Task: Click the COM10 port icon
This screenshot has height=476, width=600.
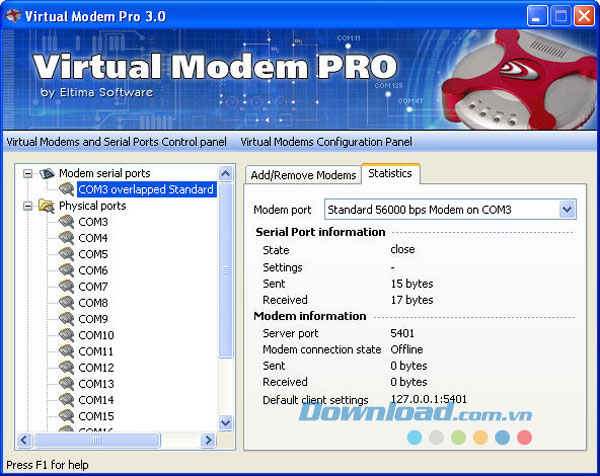Action: pyautogui.click(x=66, y=335)
